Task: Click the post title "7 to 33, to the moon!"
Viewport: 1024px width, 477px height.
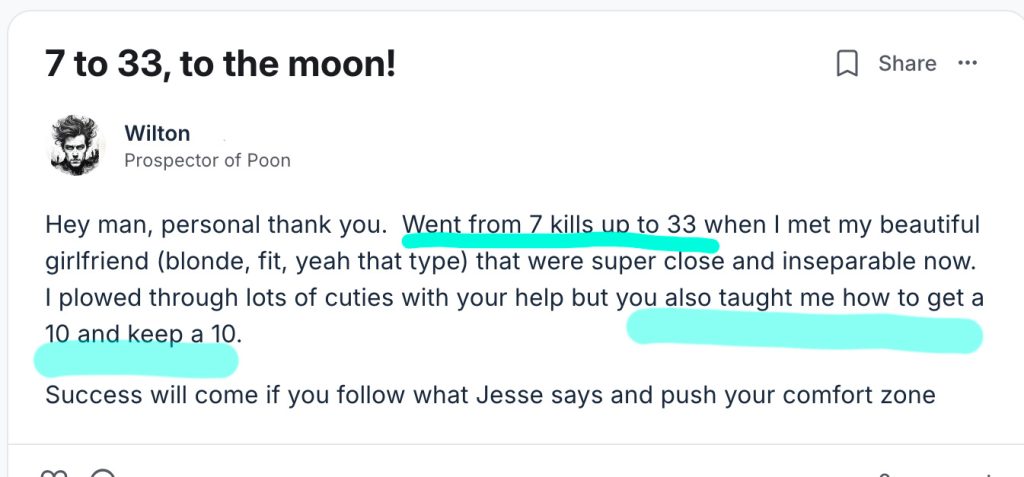Action: click(x=221, y=64)
